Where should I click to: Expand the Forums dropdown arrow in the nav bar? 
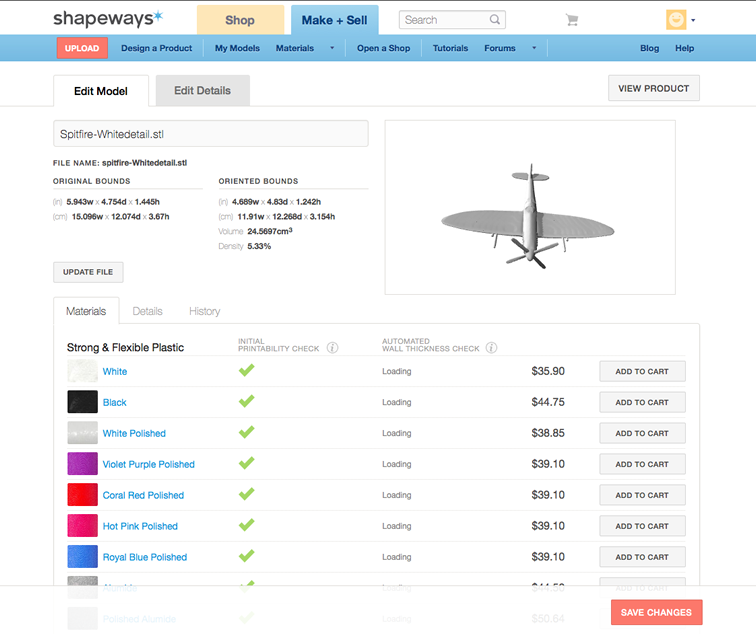534,48
